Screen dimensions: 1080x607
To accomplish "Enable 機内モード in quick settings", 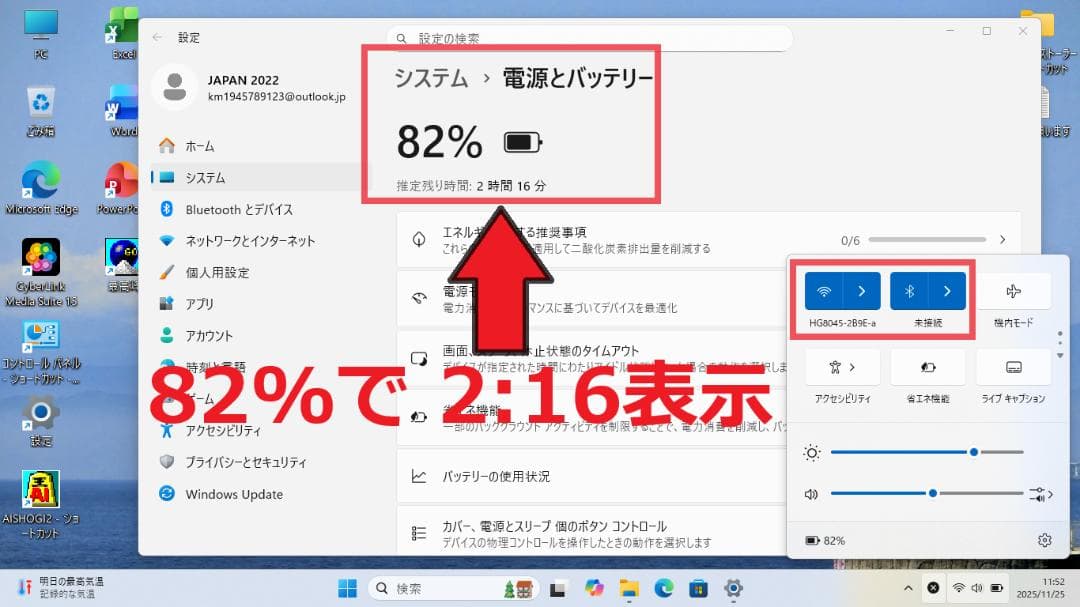I will click(1013, 291).
